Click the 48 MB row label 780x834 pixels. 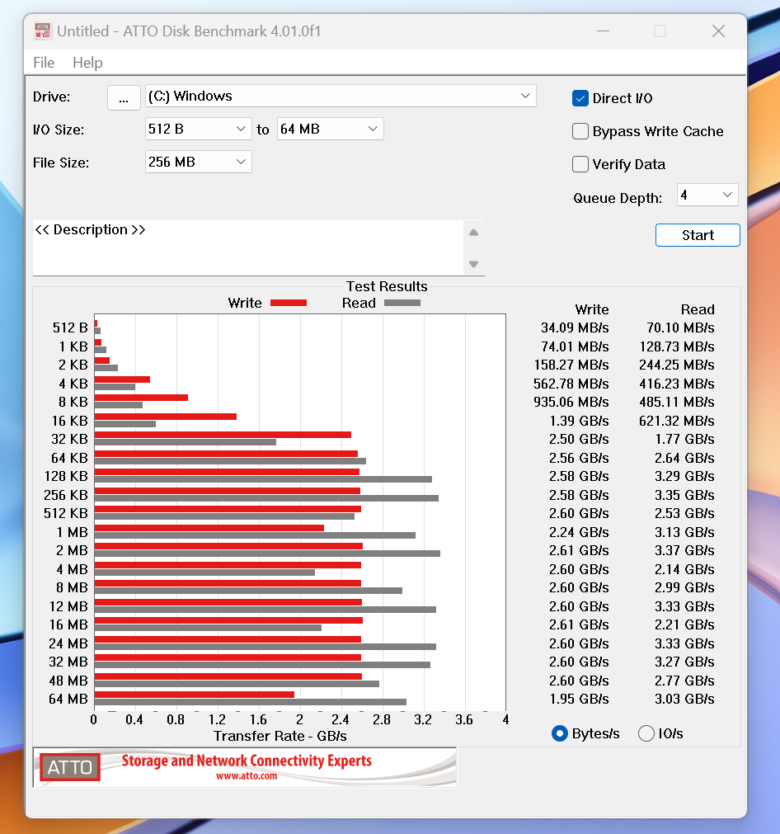tap(68, 681)
